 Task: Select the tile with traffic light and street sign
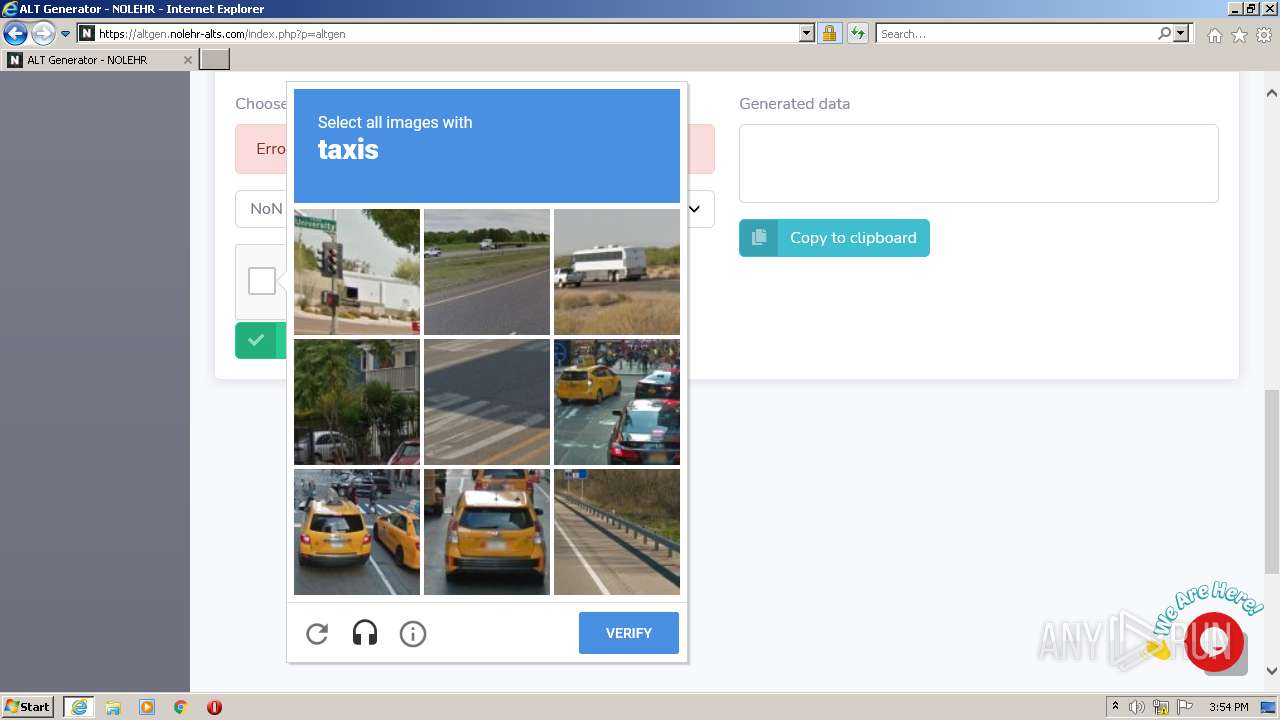tap(357, 272)
